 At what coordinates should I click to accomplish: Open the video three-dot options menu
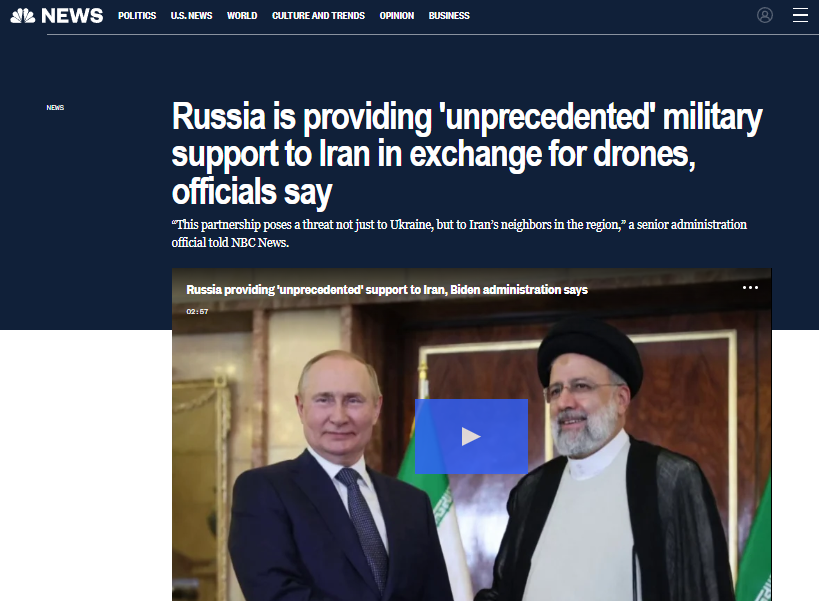tap(750, 288)
